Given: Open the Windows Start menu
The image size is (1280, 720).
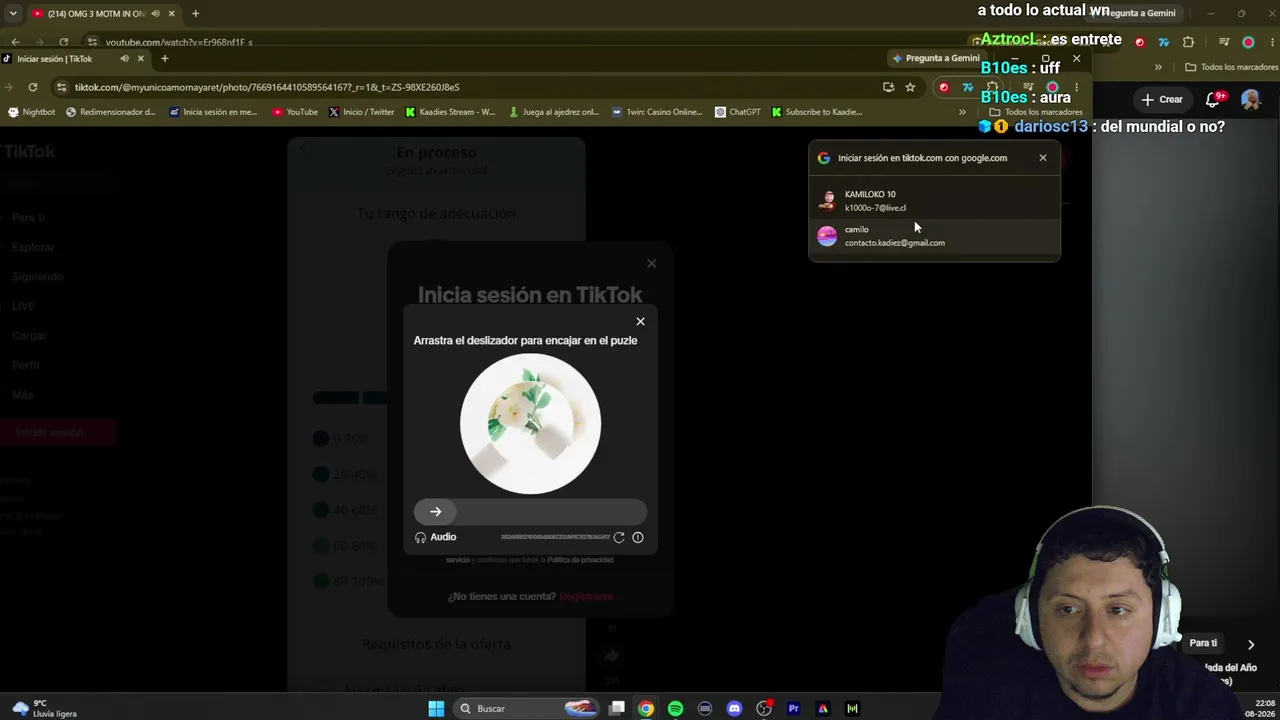Looking at the screenshot, I should point(436,709).
